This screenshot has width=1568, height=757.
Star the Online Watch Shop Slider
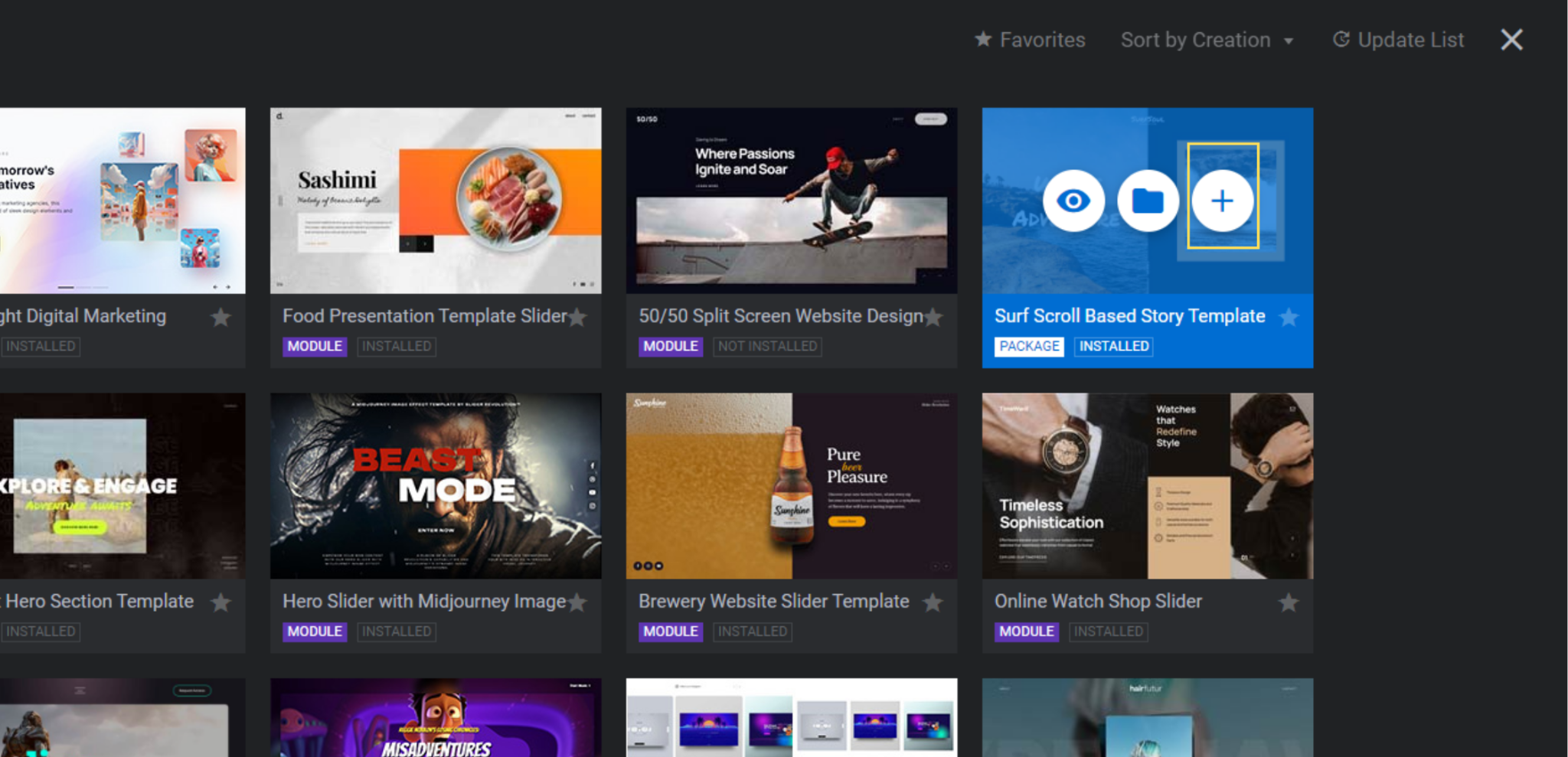1289,602
